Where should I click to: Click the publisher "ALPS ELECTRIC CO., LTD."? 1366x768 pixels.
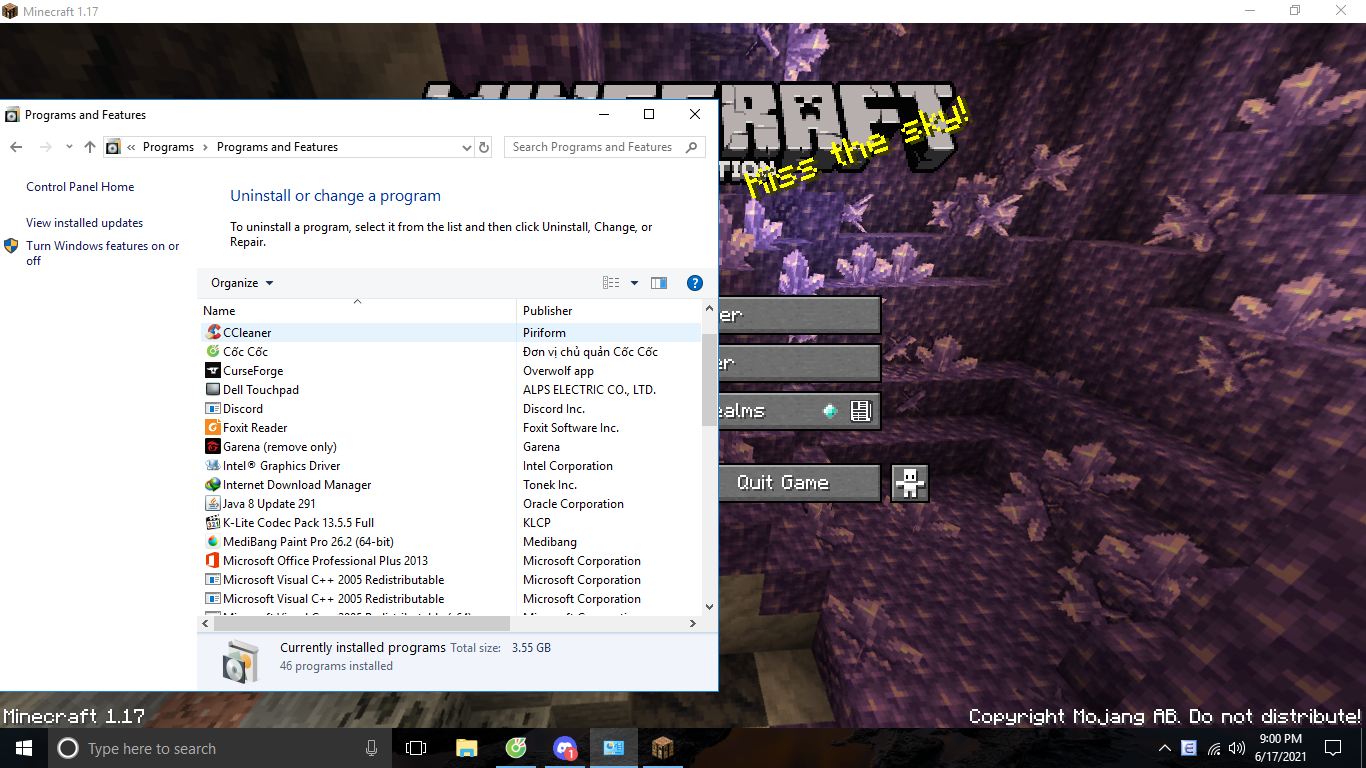589,390
